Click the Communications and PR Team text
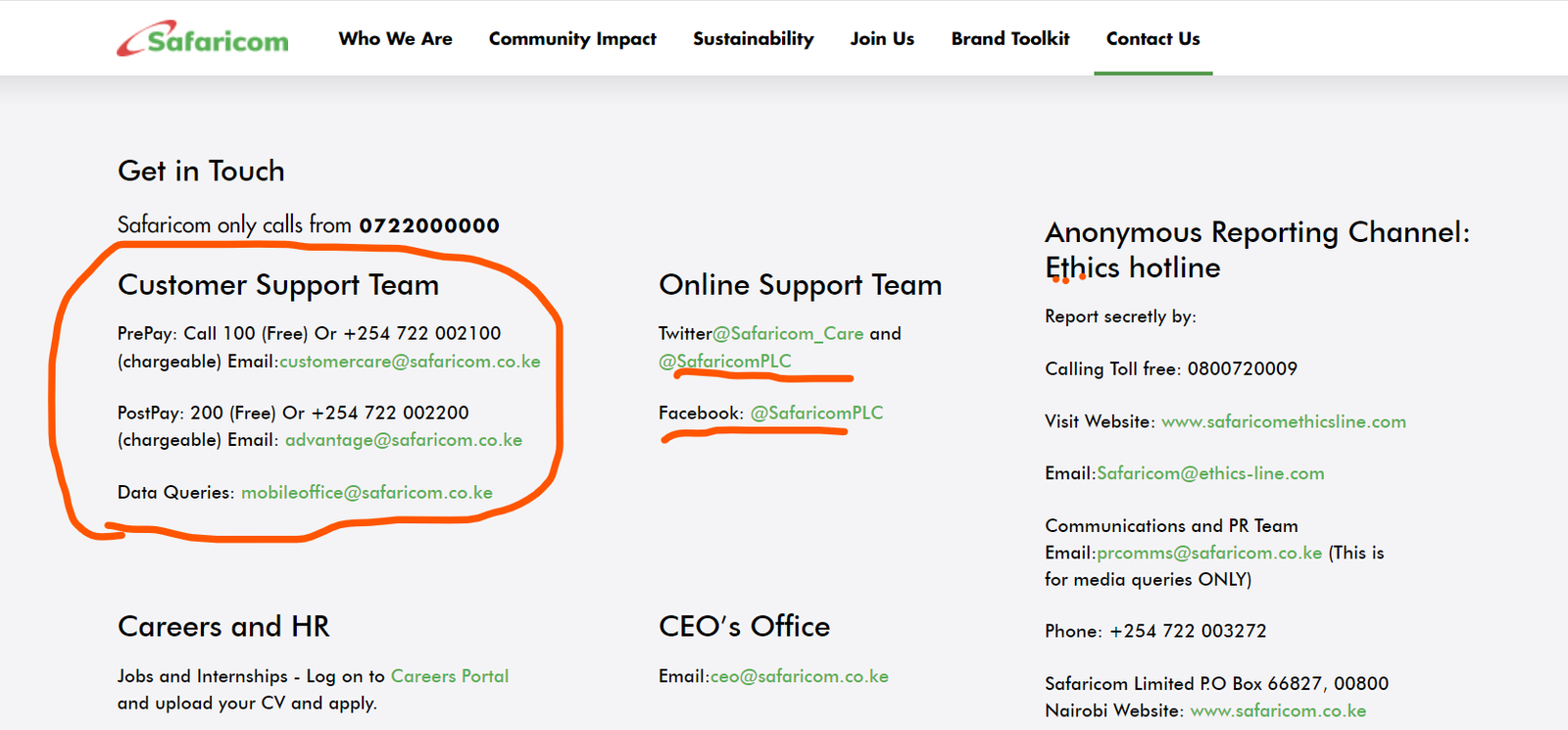Screen dimensions: 1568x730 click(x=1171, y=526)
